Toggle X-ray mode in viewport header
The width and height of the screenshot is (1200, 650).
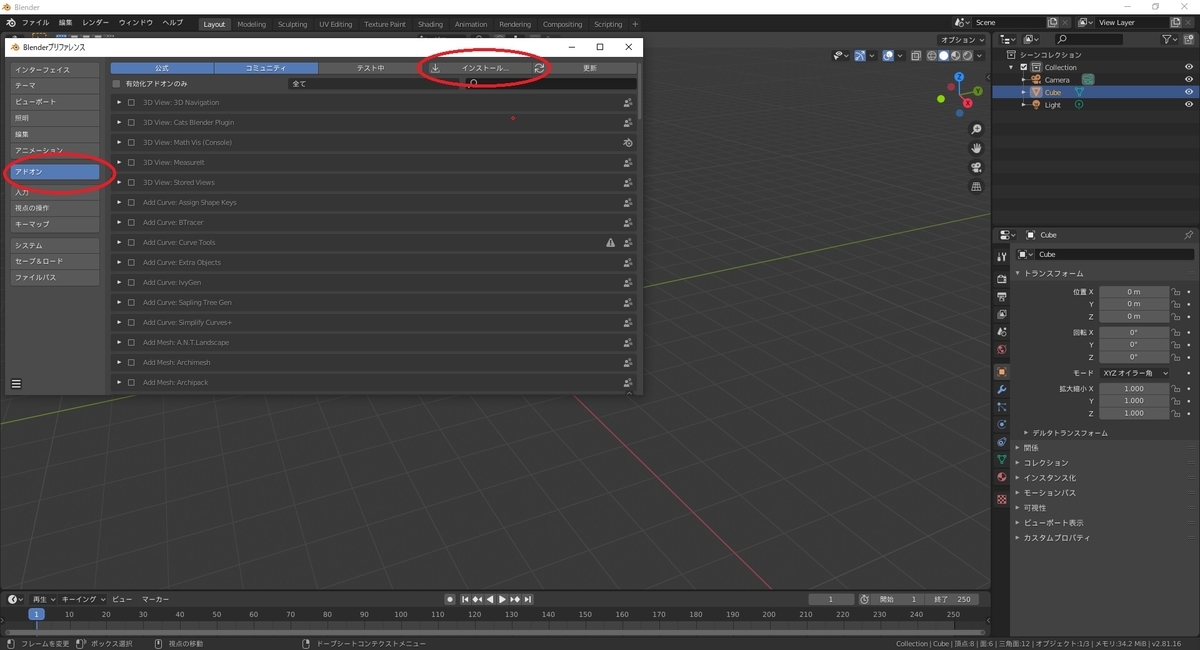[917, 56]
